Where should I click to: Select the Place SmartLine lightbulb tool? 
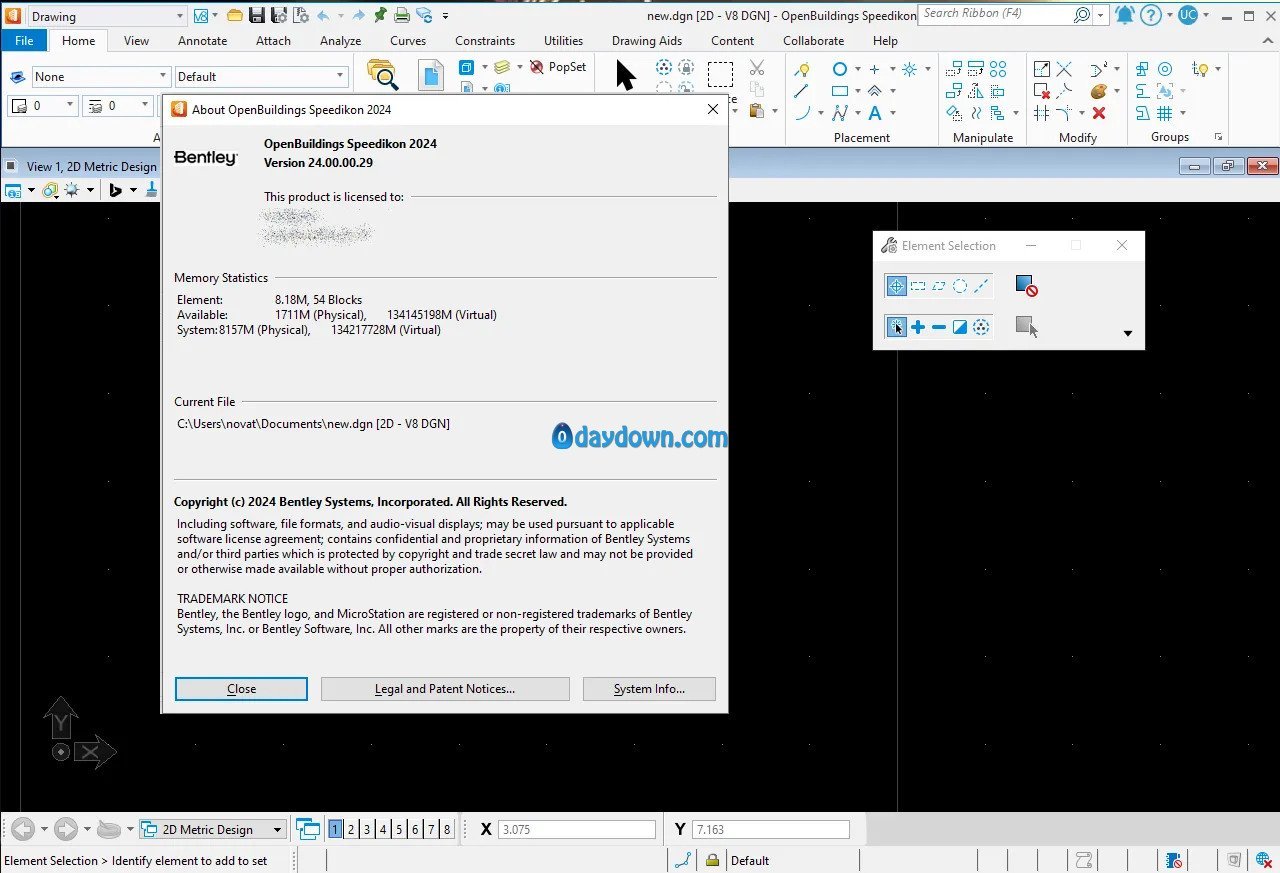point(802,69)
